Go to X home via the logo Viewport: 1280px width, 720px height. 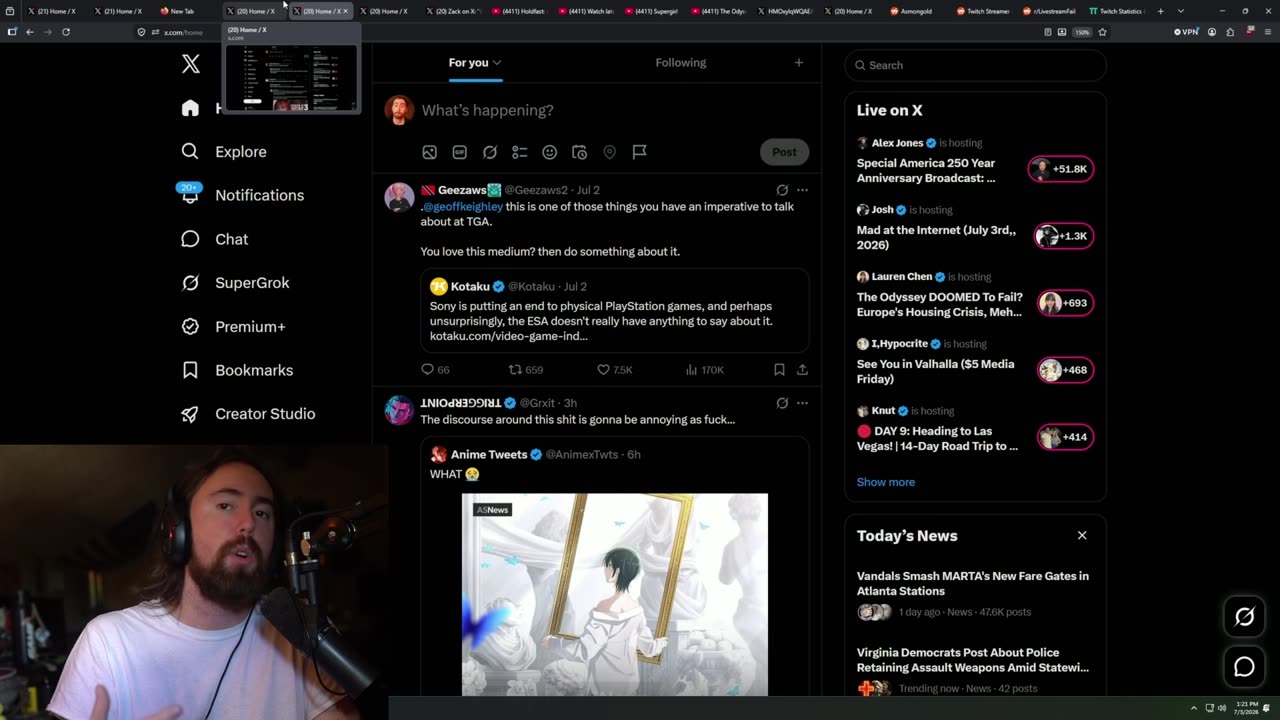pyautogui.click(x=191, y=65)
